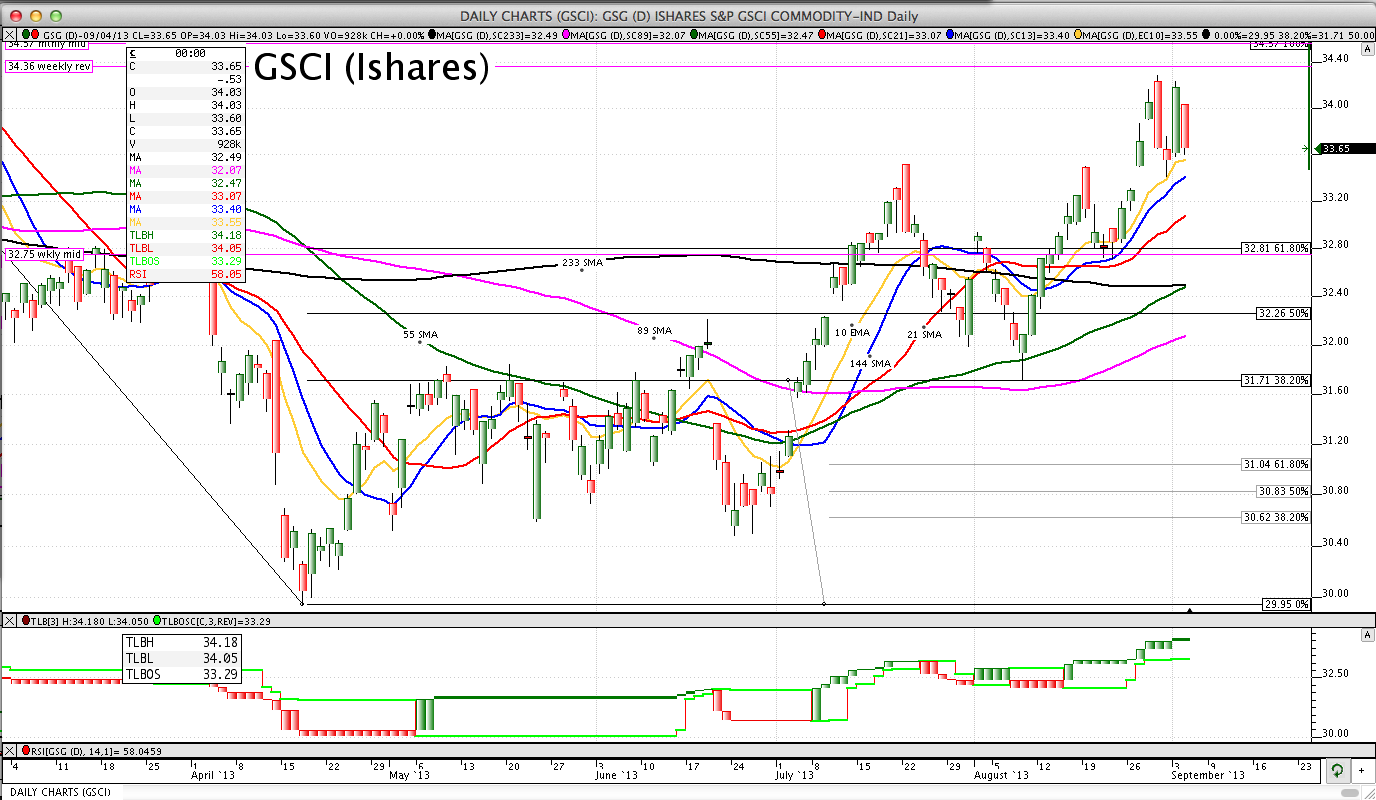1376x800 pixels.
Task: Click the red dot for MA SC21
Action: tap(822, 34)
